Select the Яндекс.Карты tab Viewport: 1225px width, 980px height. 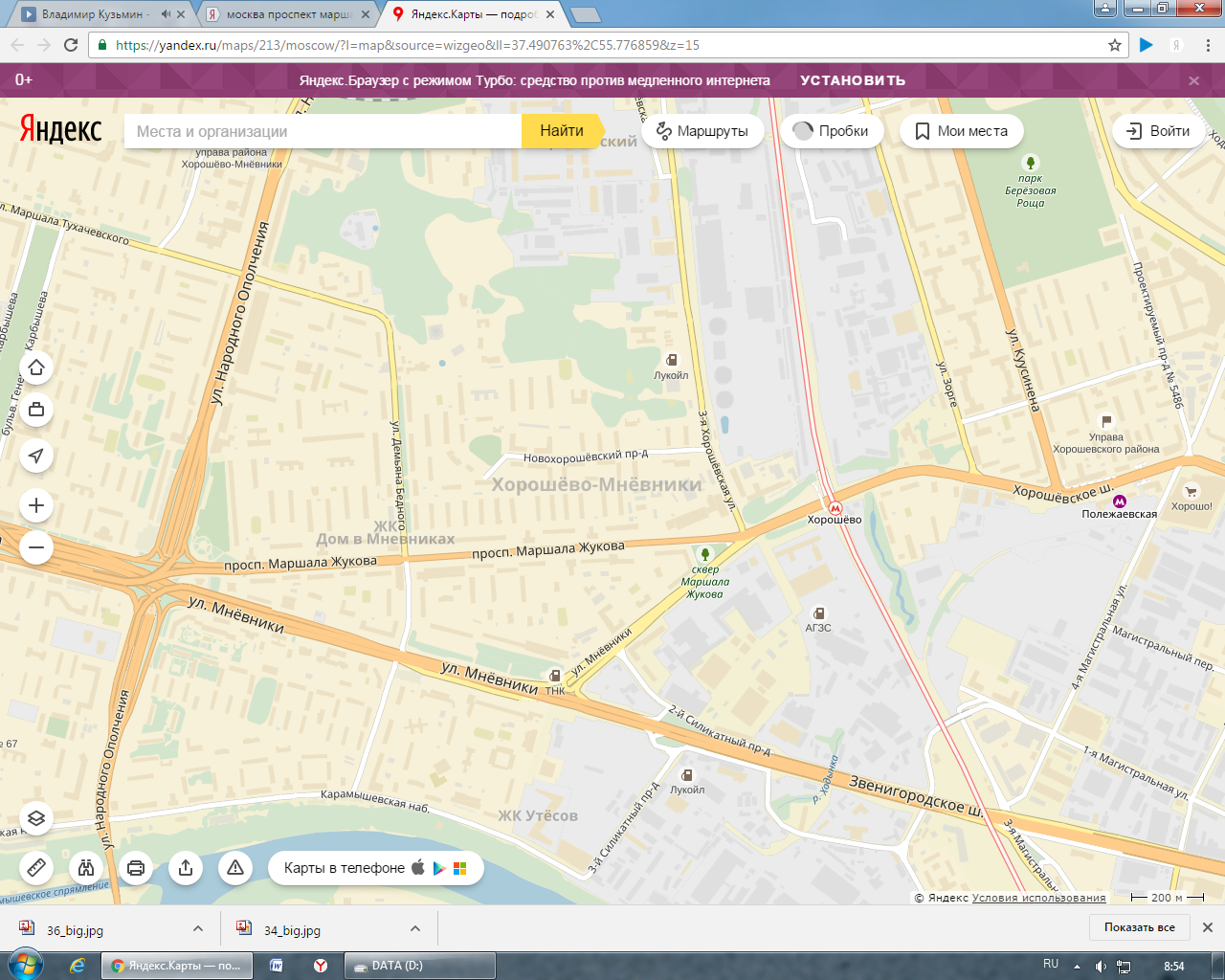click(x=474, y=14)
